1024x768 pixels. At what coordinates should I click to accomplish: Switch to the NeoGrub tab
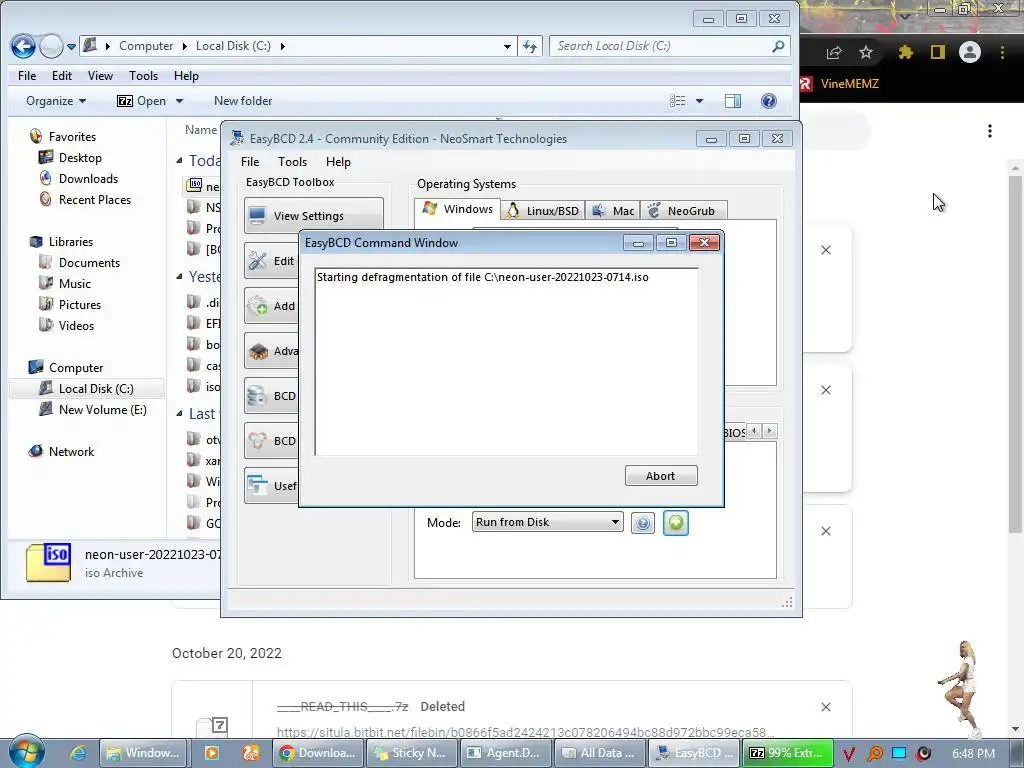(x=683, y=210)
